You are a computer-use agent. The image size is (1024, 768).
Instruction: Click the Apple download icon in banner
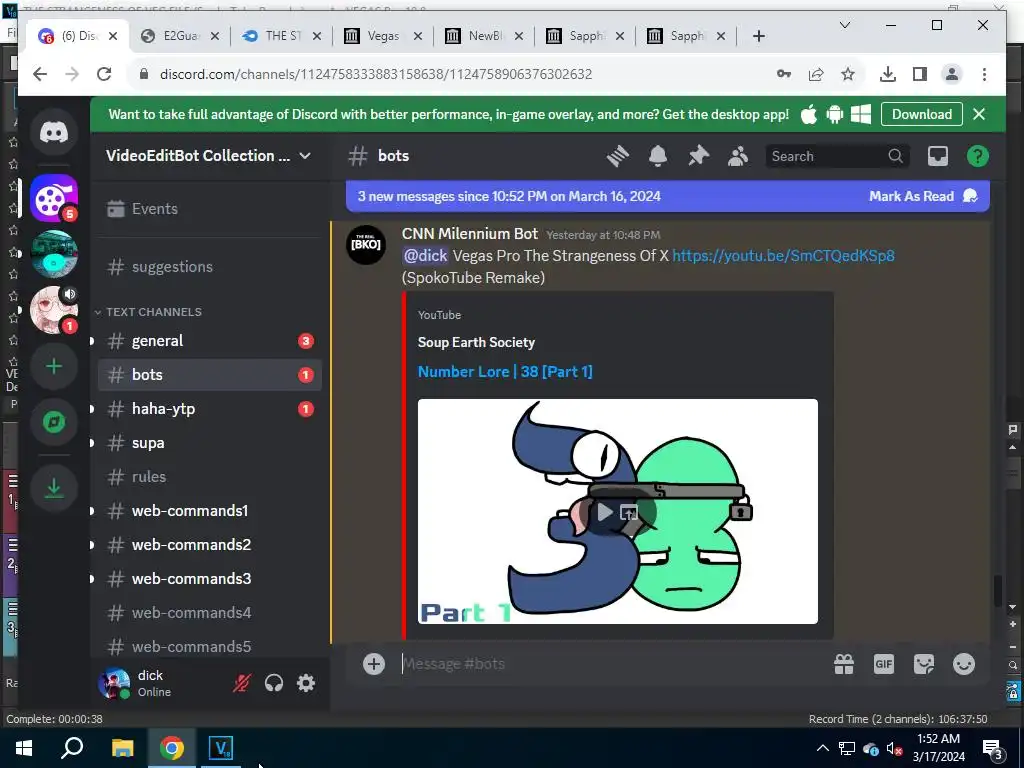[808, 114]
